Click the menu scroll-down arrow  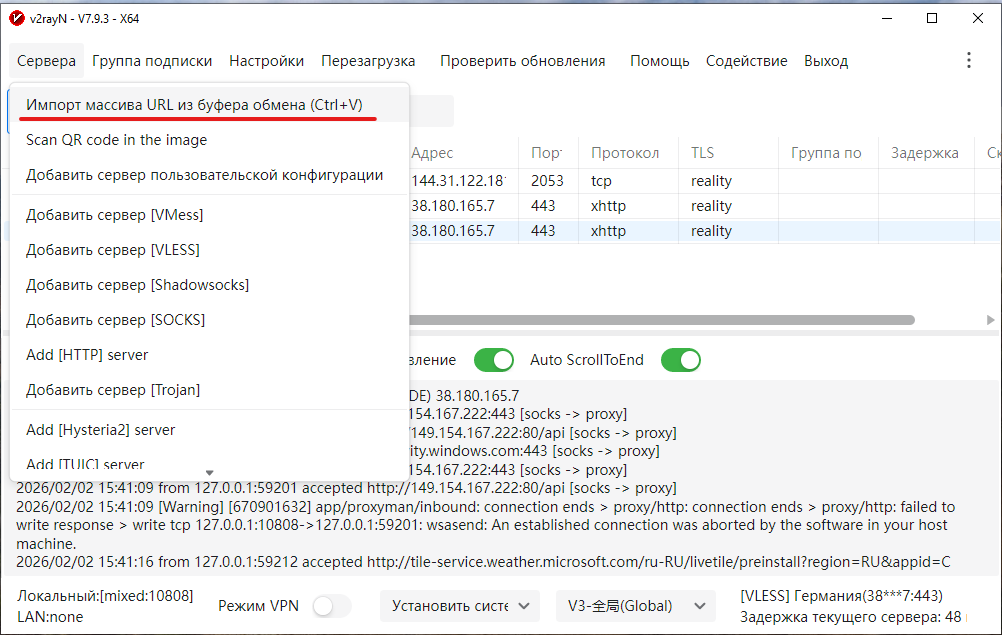[x=210, y=473]
